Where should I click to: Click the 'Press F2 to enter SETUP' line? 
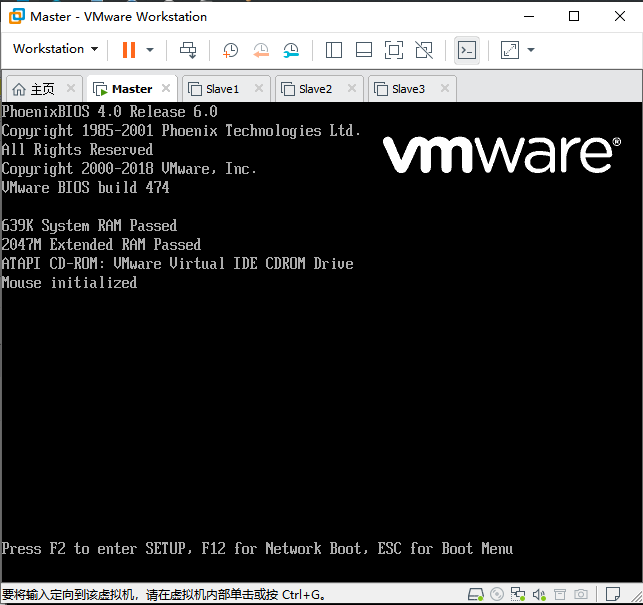tap(257, 549)
